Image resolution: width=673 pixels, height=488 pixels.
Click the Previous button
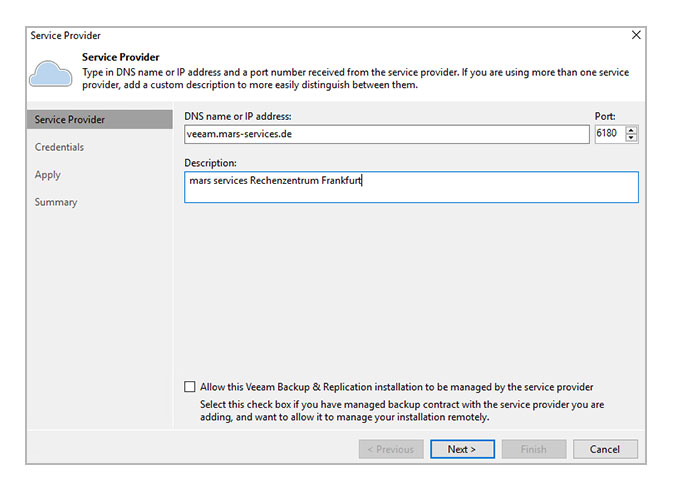(x=390, y=449)
